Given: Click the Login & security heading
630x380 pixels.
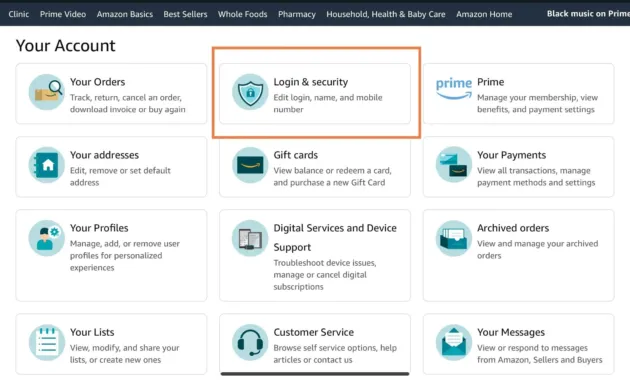Looking at the screenshot, I should (311, 82).
